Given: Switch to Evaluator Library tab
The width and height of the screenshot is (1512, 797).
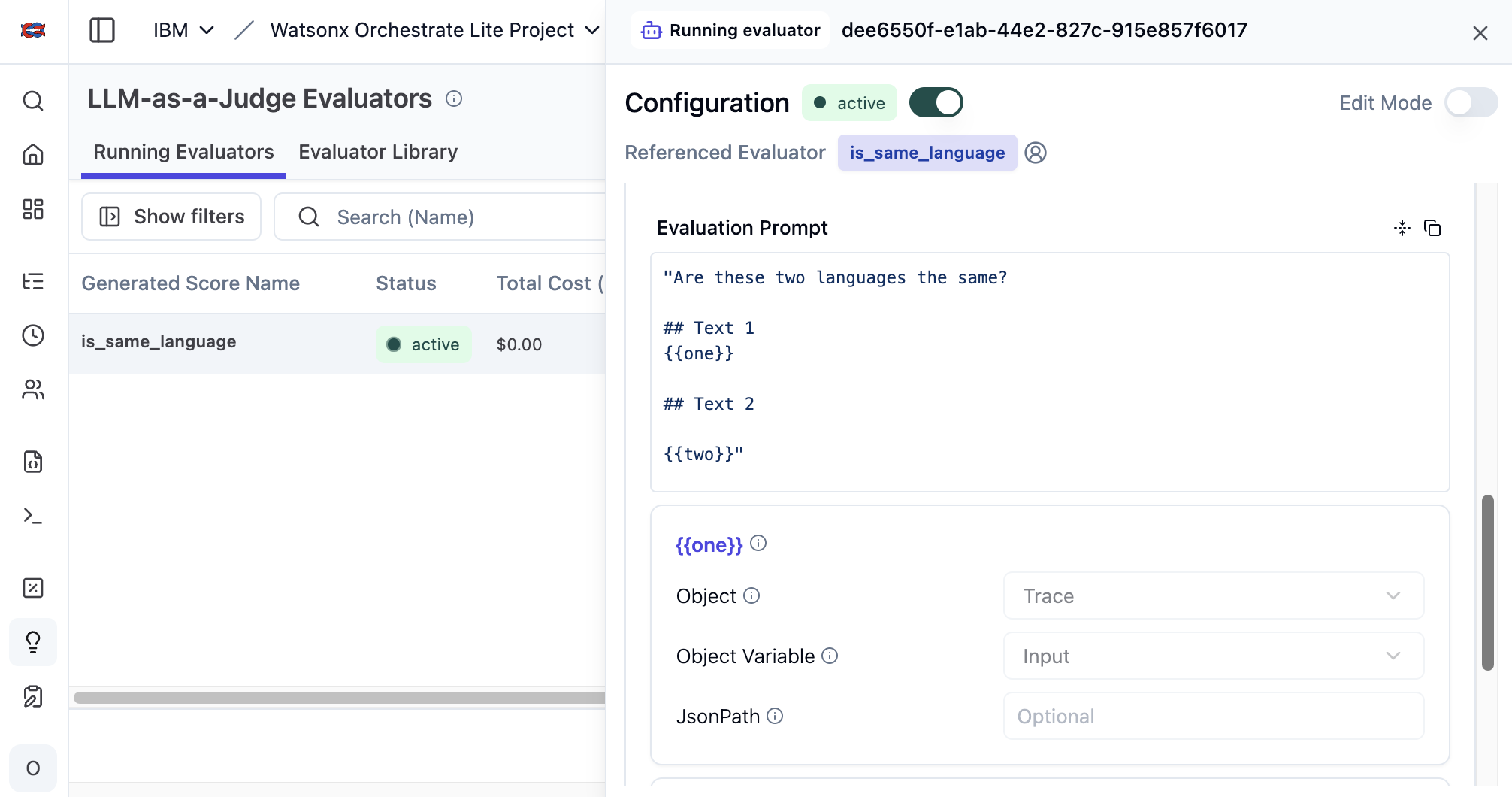Looking at the screenshot, I should pos(378,152).
